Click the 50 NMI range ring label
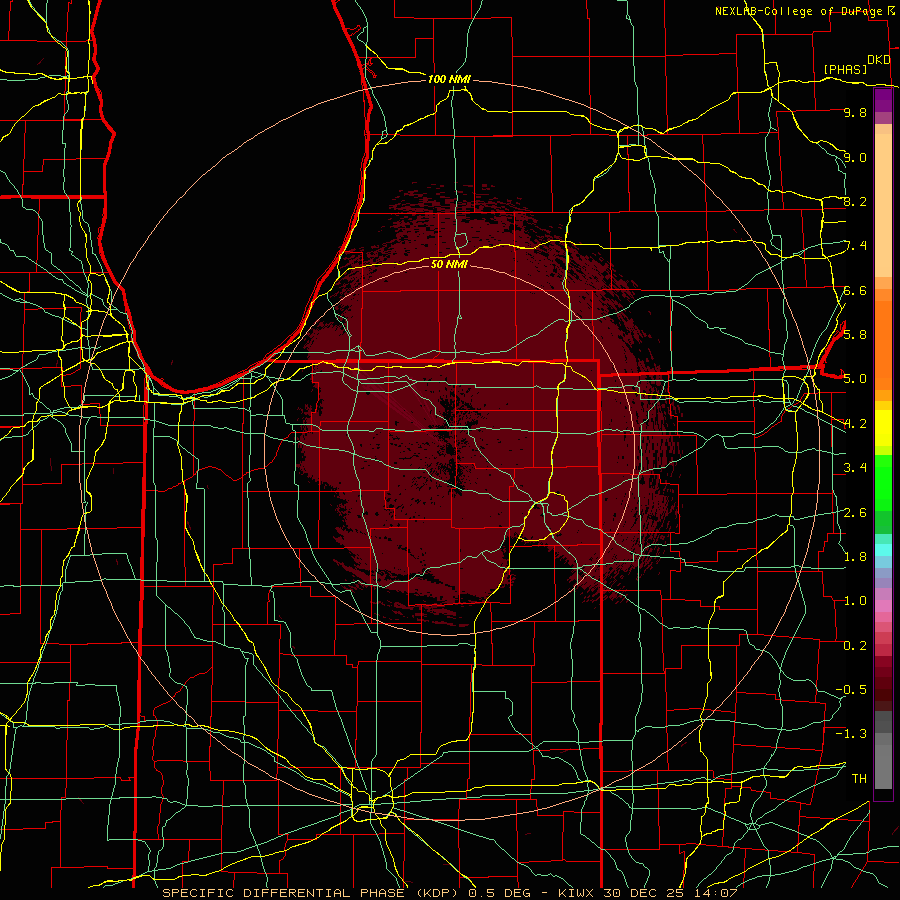 tap(449, 264)
